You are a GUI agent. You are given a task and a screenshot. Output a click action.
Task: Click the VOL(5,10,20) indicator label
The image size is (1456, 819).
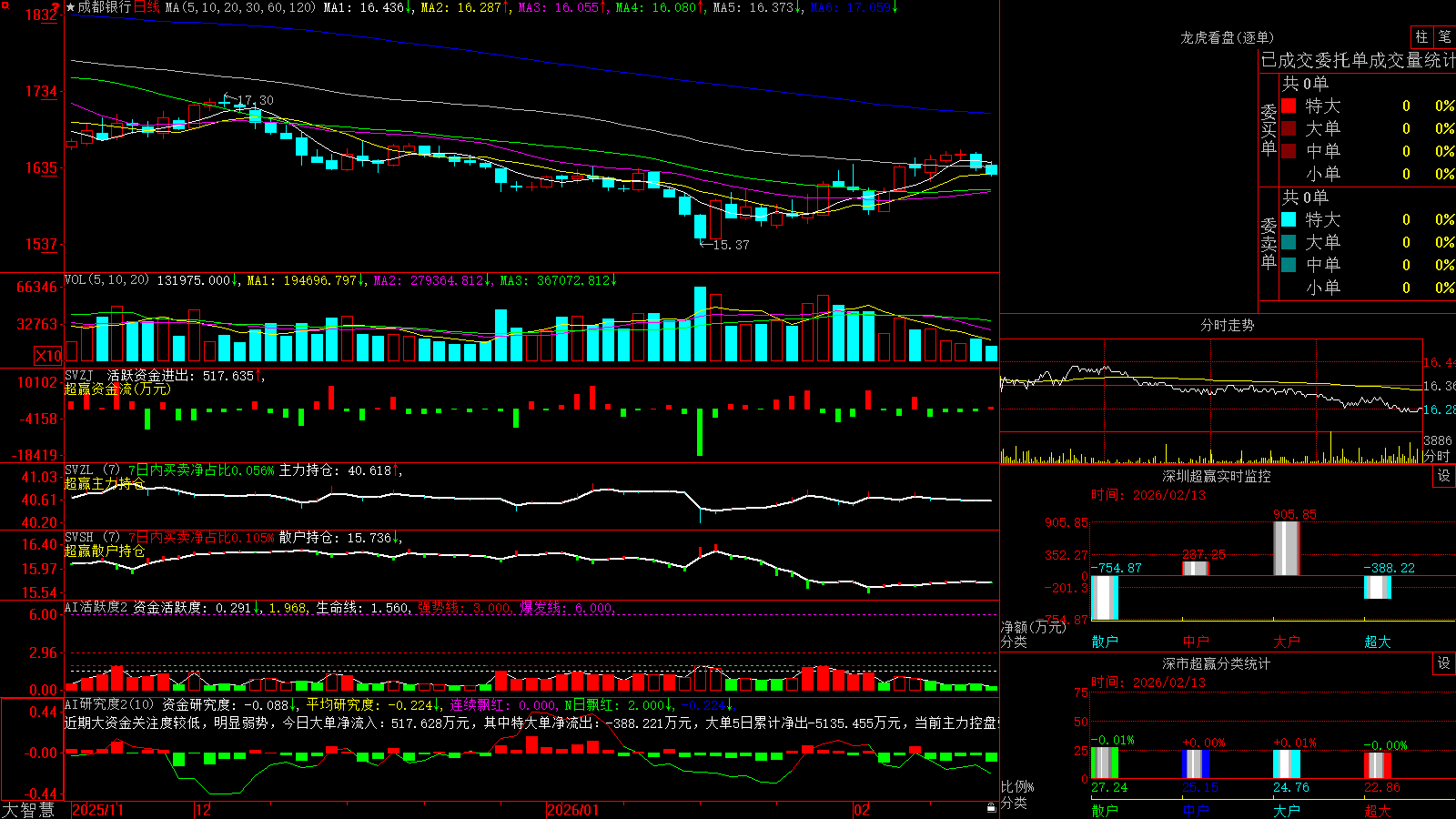pos(106,280)
